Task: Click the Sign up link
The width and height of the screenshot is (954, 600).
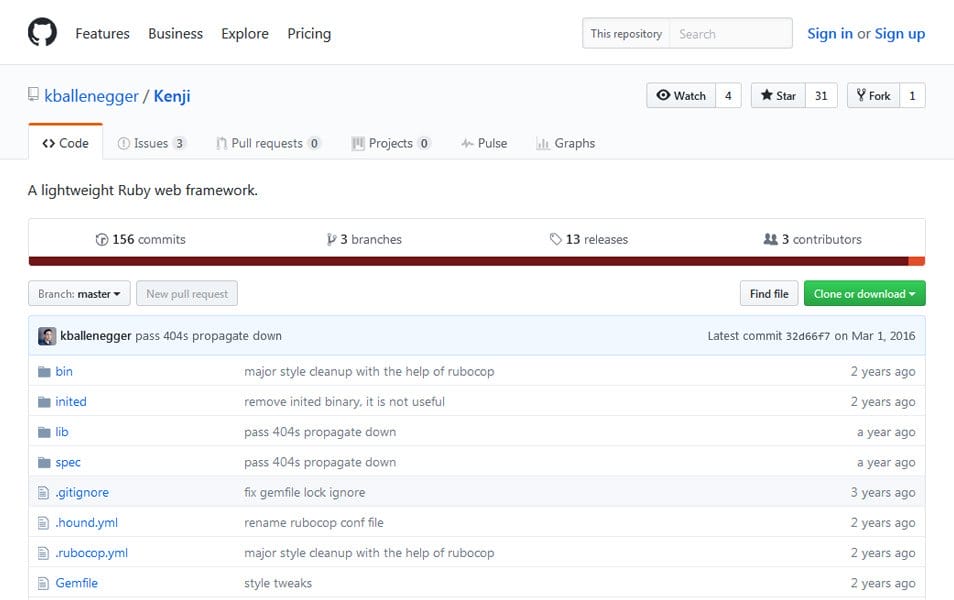Action: [899, 33]
